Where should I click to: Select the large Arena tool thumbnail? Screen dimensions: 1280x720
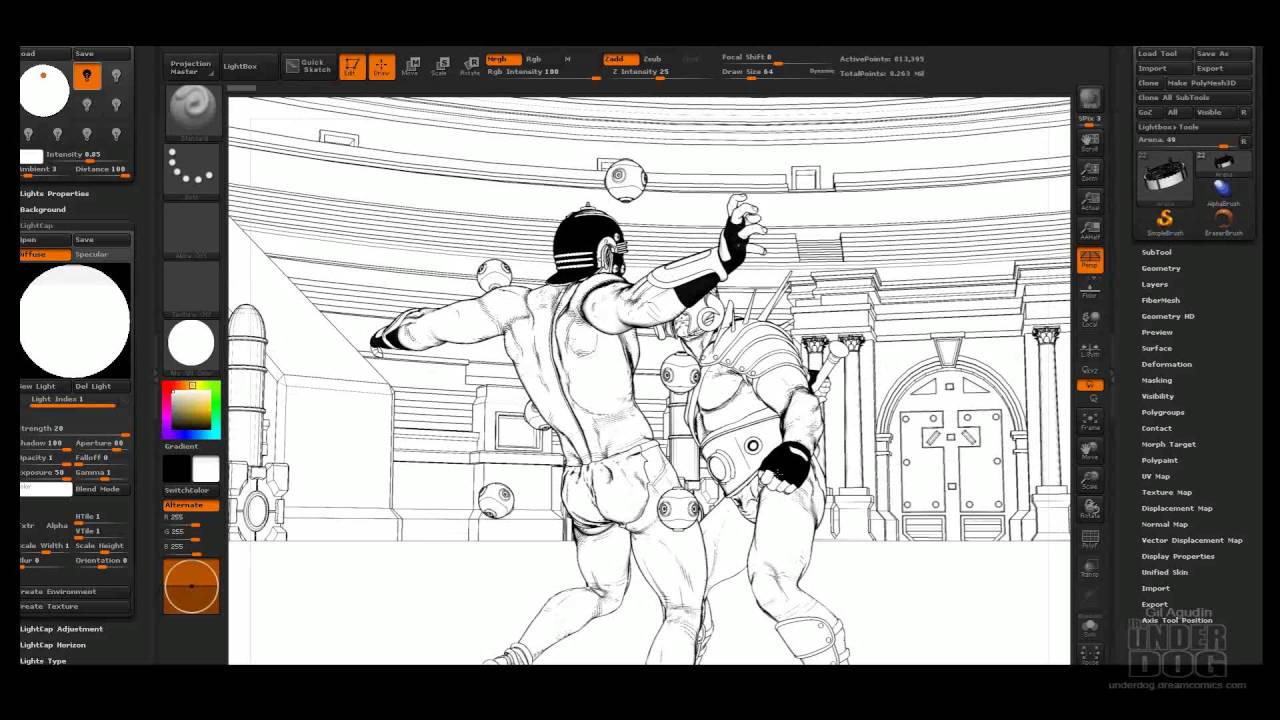click(x=1165, y=177)
